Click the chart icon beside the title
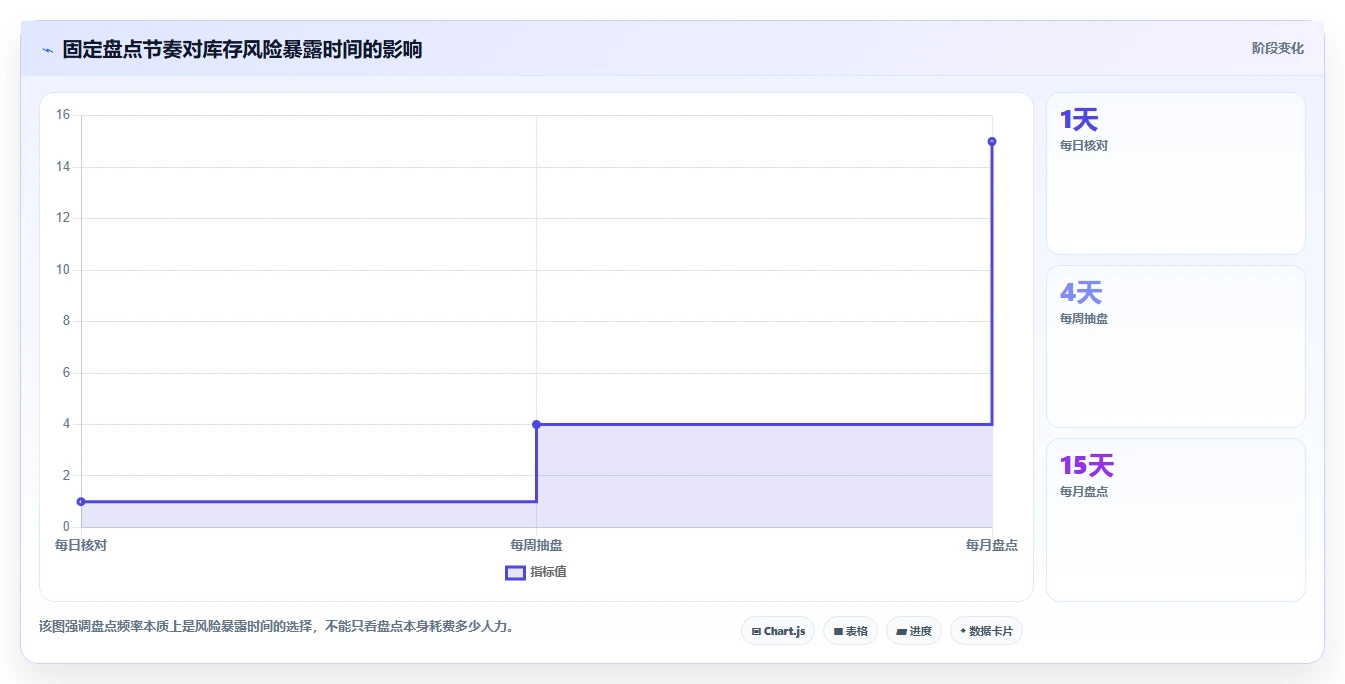 [47, 50]
